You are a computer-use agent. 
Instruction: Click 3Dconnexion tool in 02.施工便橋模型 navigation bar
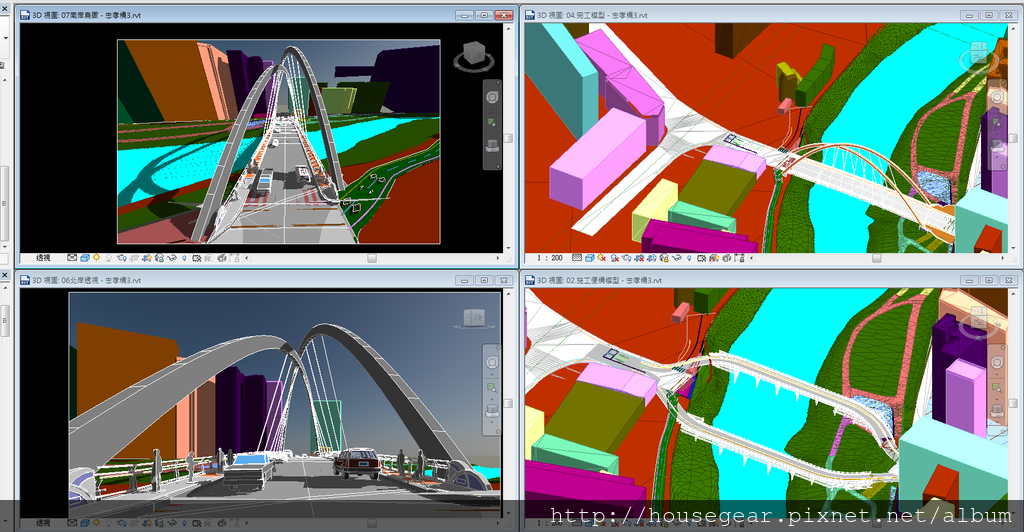coord(997,410)
